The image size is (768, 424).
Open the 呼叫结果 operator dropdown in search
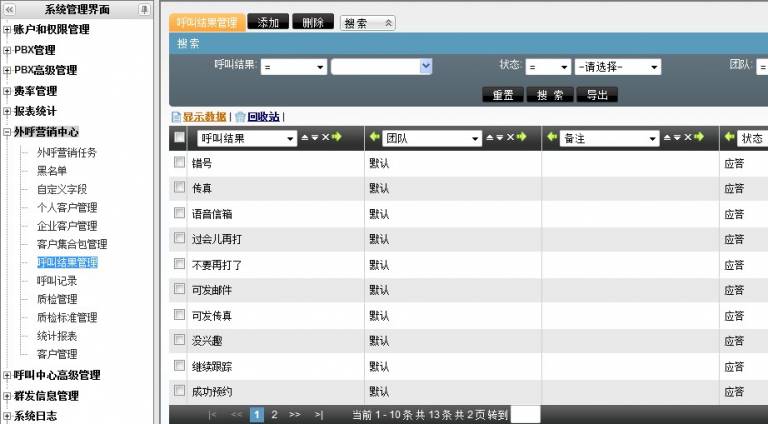[x=294, y=67]
